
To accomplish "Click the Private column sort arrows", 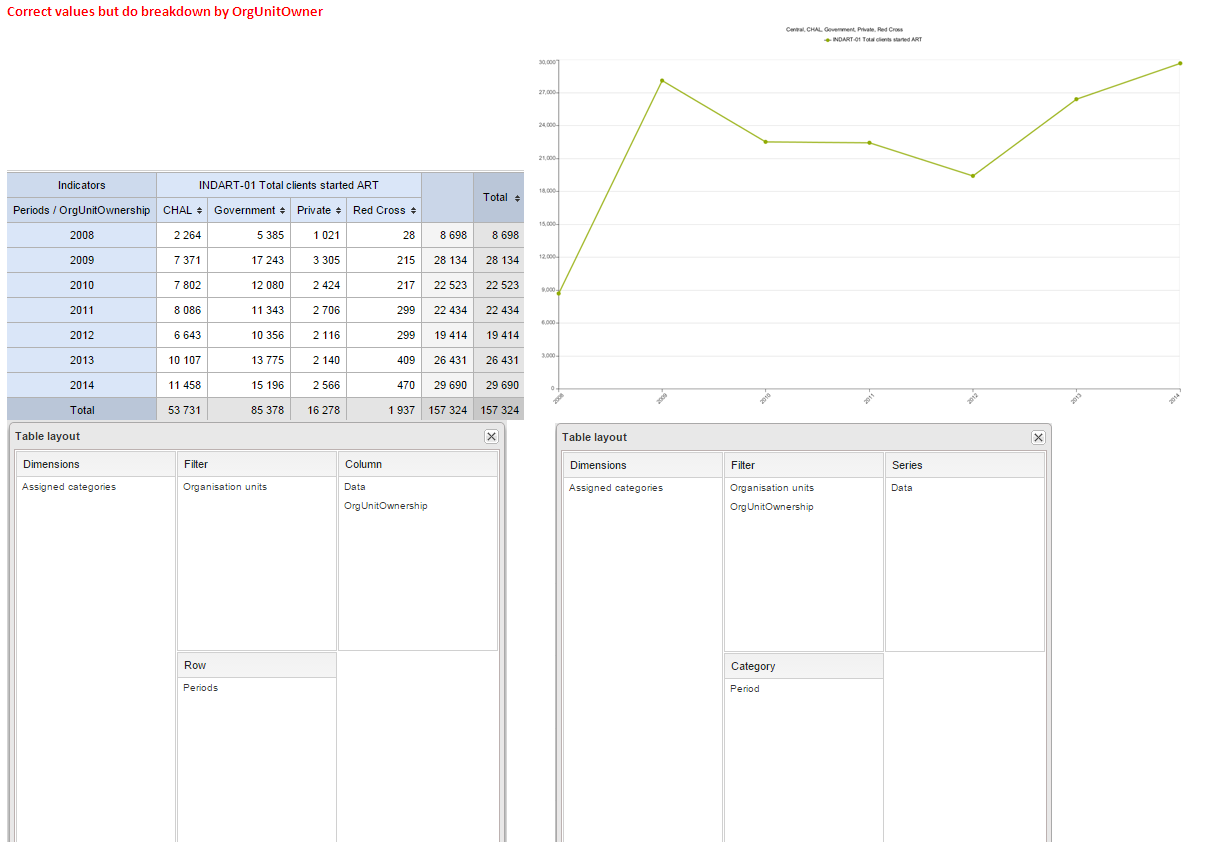I will click(x=339, y=211).
